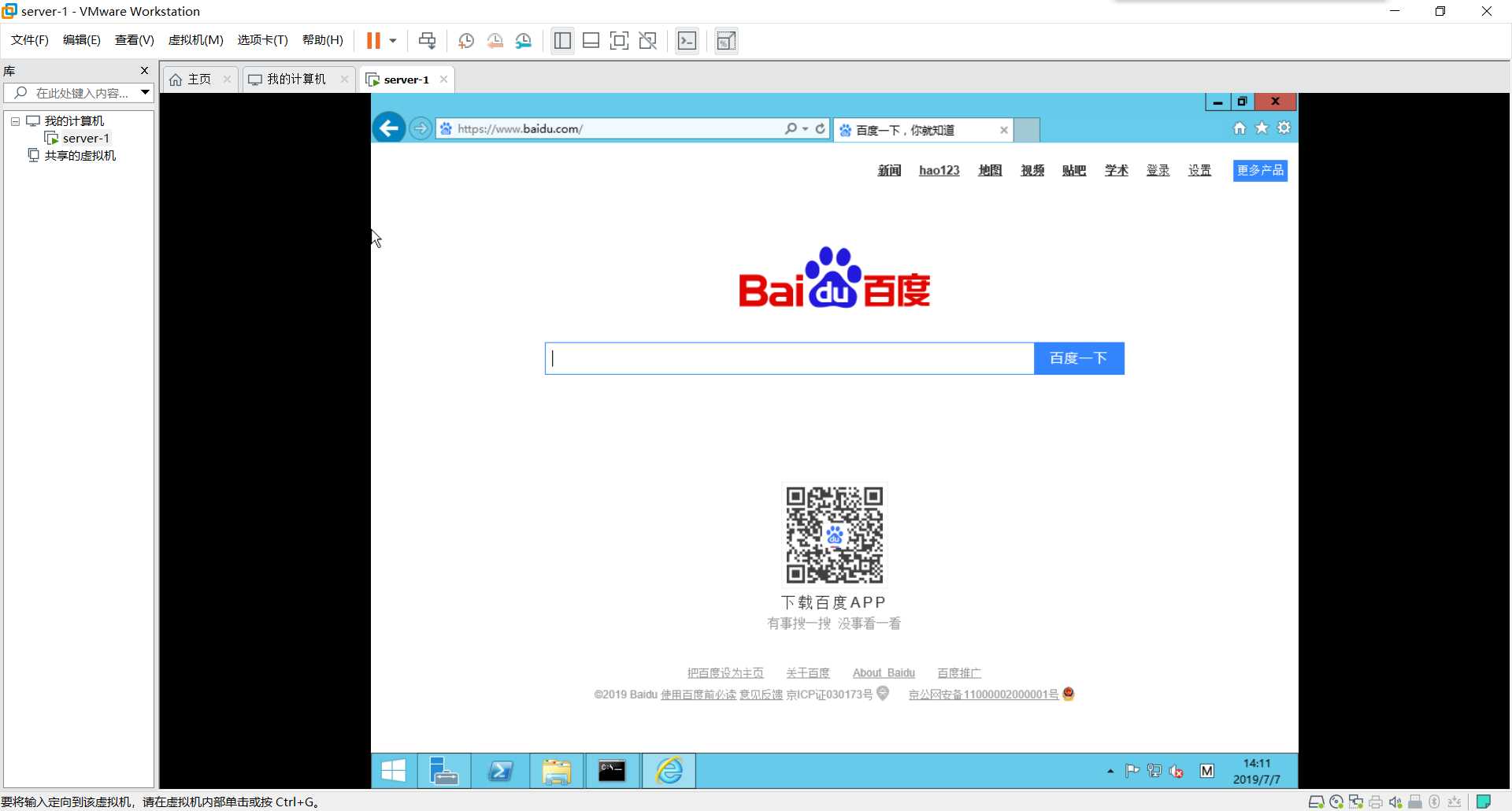
Task: Open the 查看(V) menu
Action: coord(135,40)
